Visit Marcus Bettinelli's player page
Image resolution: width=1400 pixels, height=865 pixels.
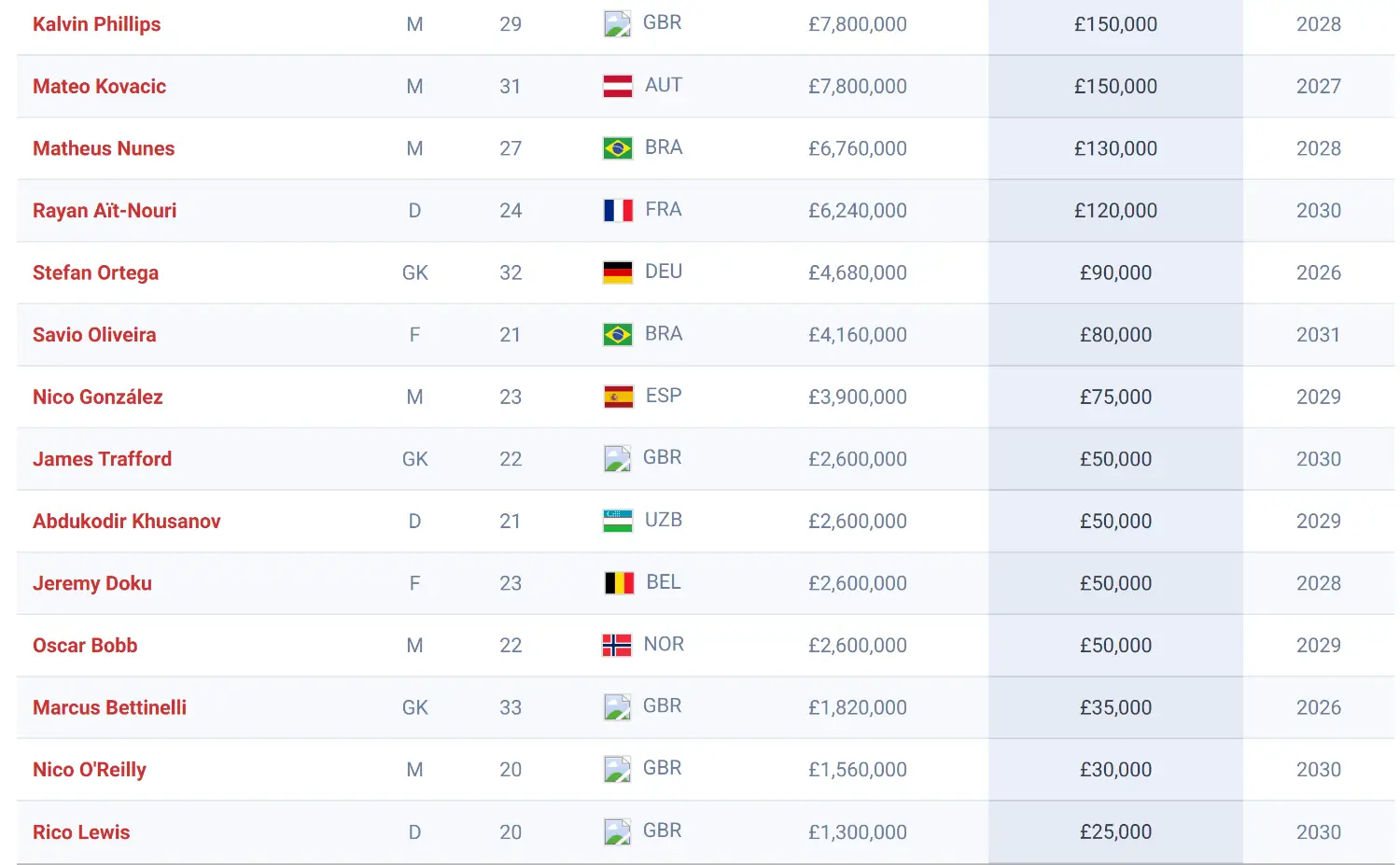(109, 707)
